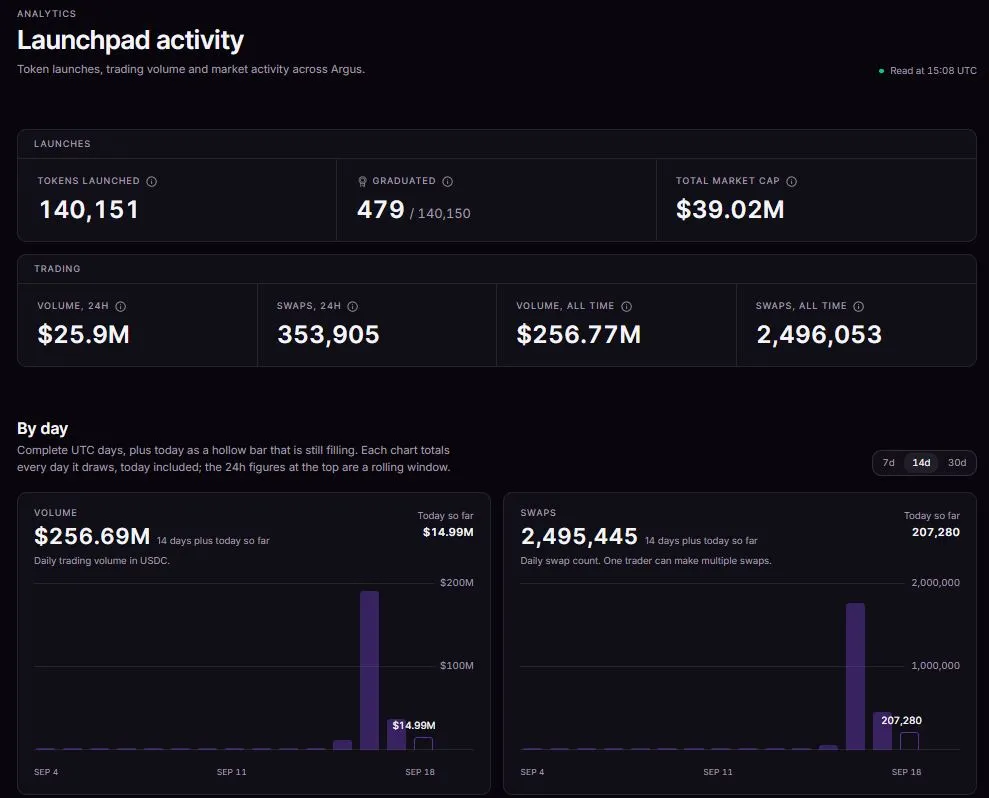Click the 140,151 tokens launched value
The width and height of the screenshot is (989, 798).
coord(89,209)
